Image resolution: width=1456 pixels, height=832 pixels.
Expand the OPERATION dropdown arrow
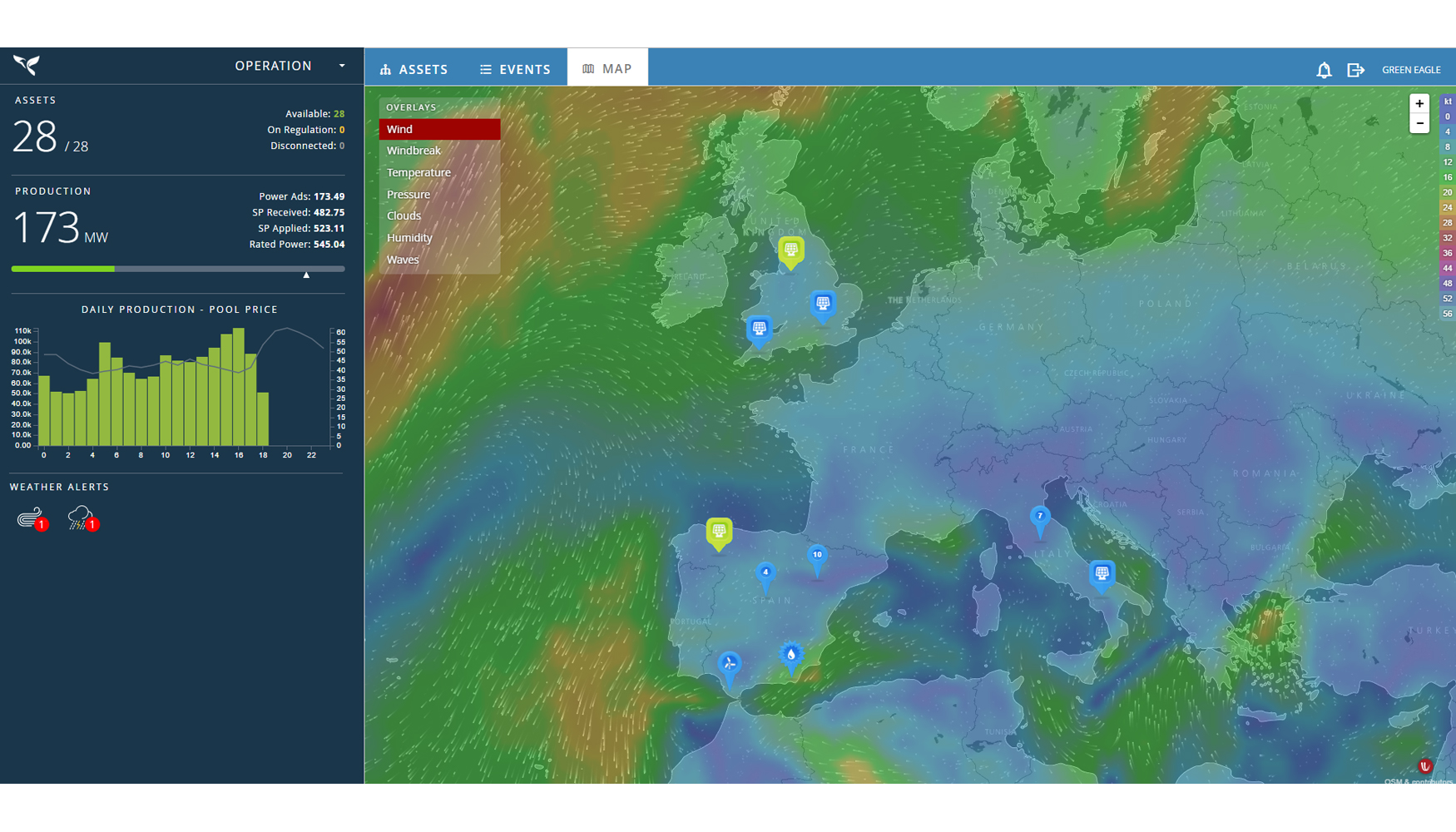coord(342,66)
